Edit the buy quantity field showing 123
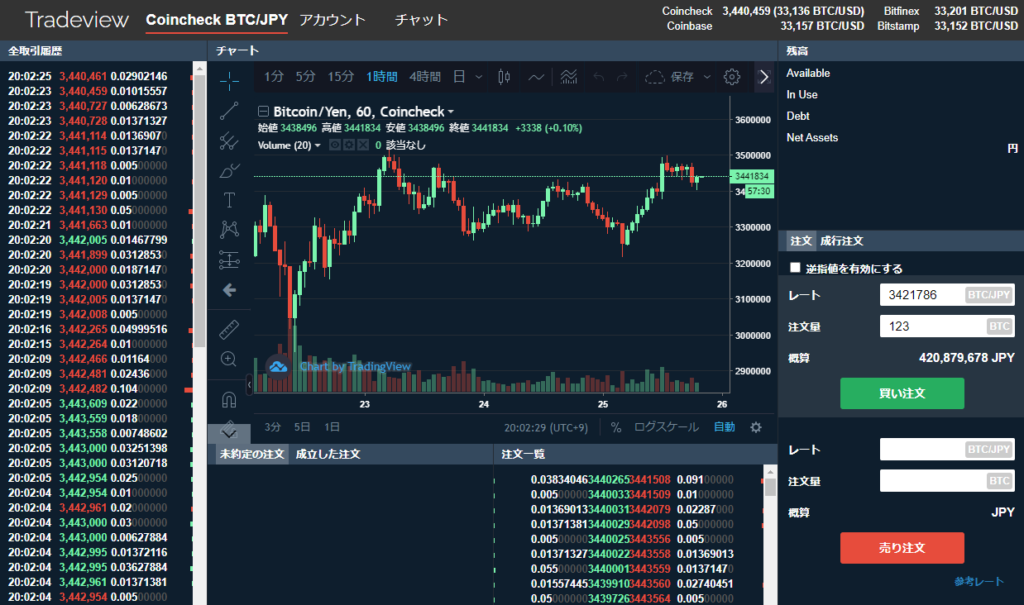The width and height of the screenshot is (1024, 605). tap(947, 327)
